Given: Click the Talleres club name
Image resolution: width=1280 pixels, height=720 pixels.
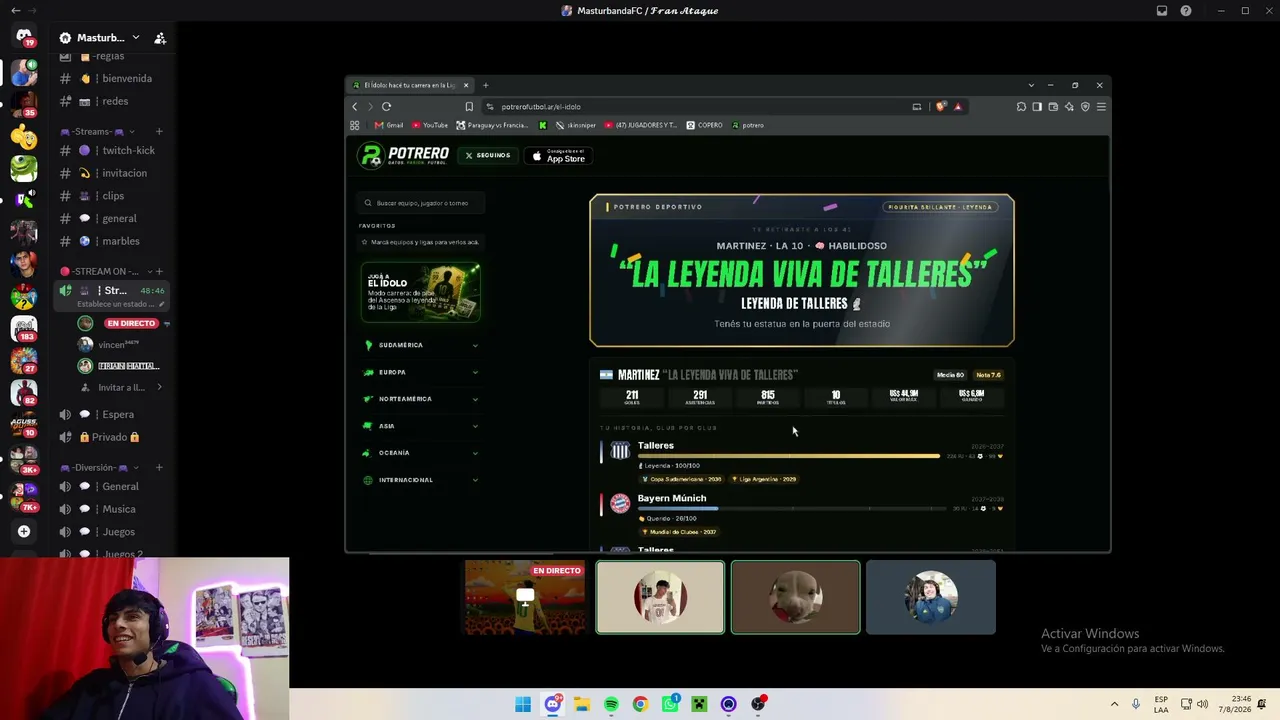Looking at the screenshot, I should (x=656, y=445).
